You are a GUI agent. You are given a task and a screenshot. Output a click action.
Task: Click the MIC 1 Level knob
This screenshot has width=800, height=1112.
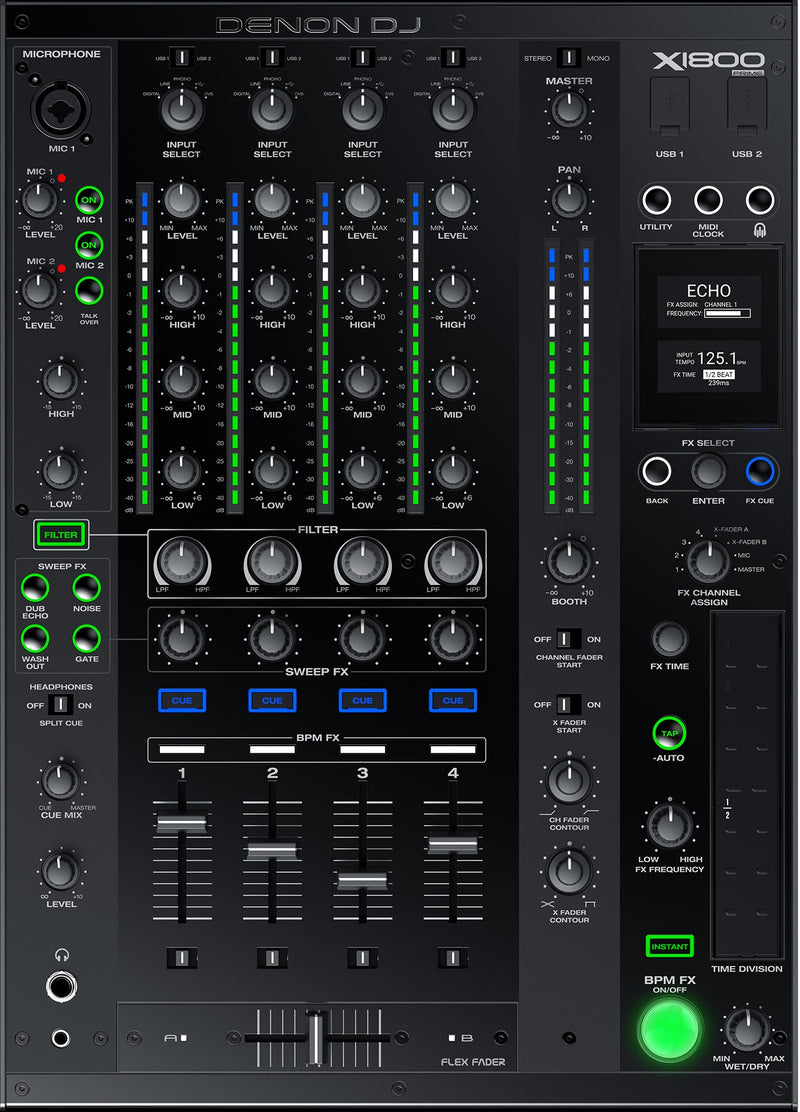(x=40, y=200)
